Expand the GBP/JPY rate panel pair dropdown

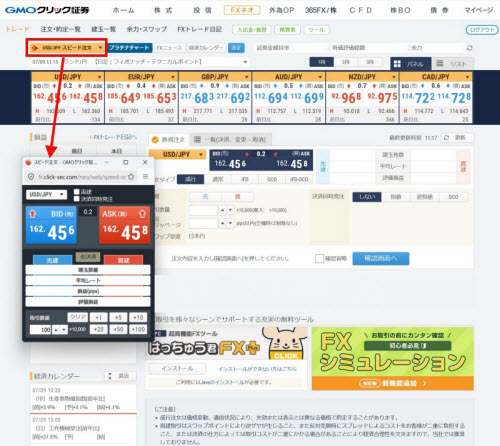click(x=246, y=77)
